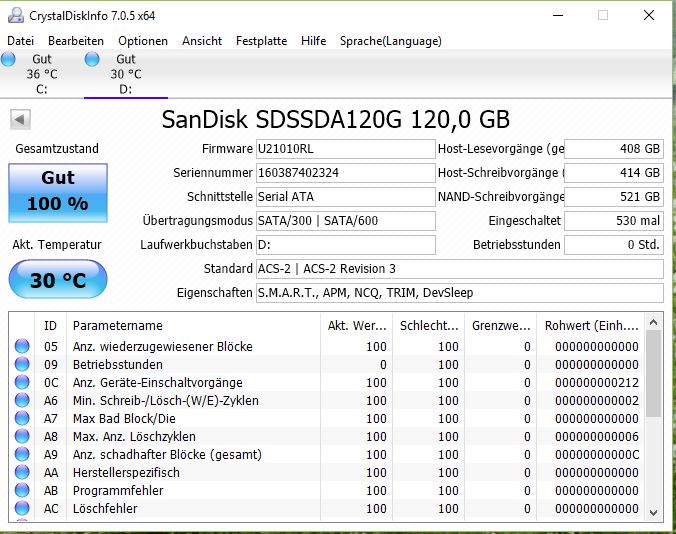
Task: Click the Firmware field U21010RL
Action: [x=346, y=149]
